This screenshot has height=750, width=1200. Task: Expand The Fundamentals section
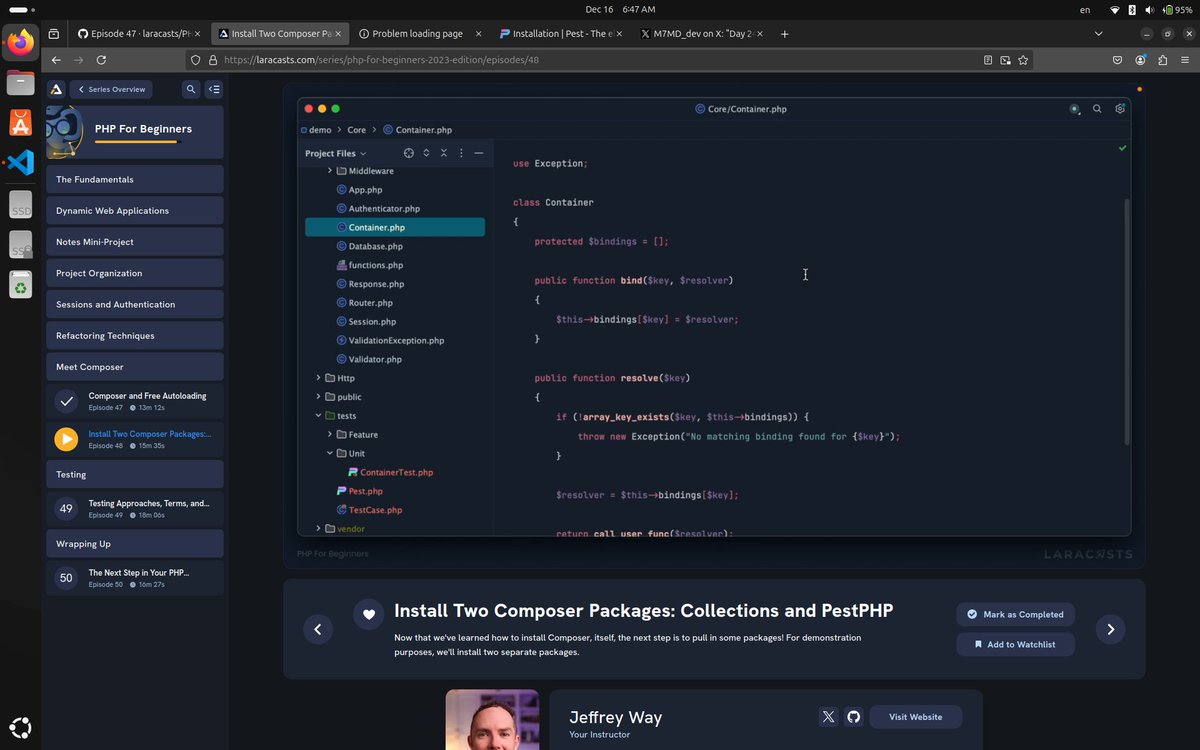point(135,180)
